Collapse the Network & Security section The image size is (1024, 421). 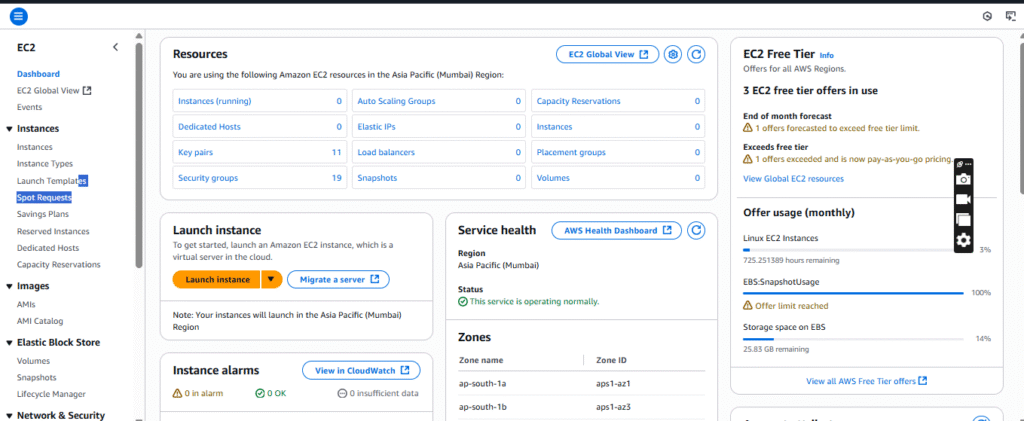[x=9, y=415]
